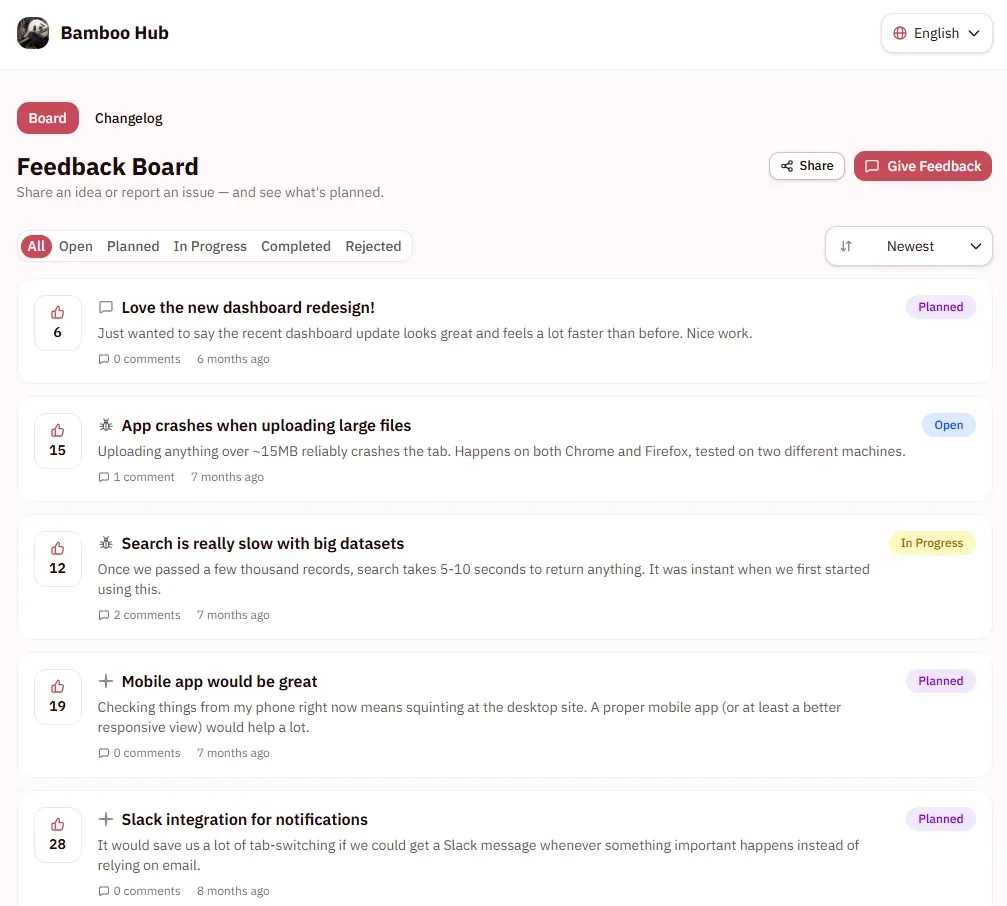The image size is (1007, 906).
Task: Open Mobile app would be great post
Action: [x=220, y=681]
